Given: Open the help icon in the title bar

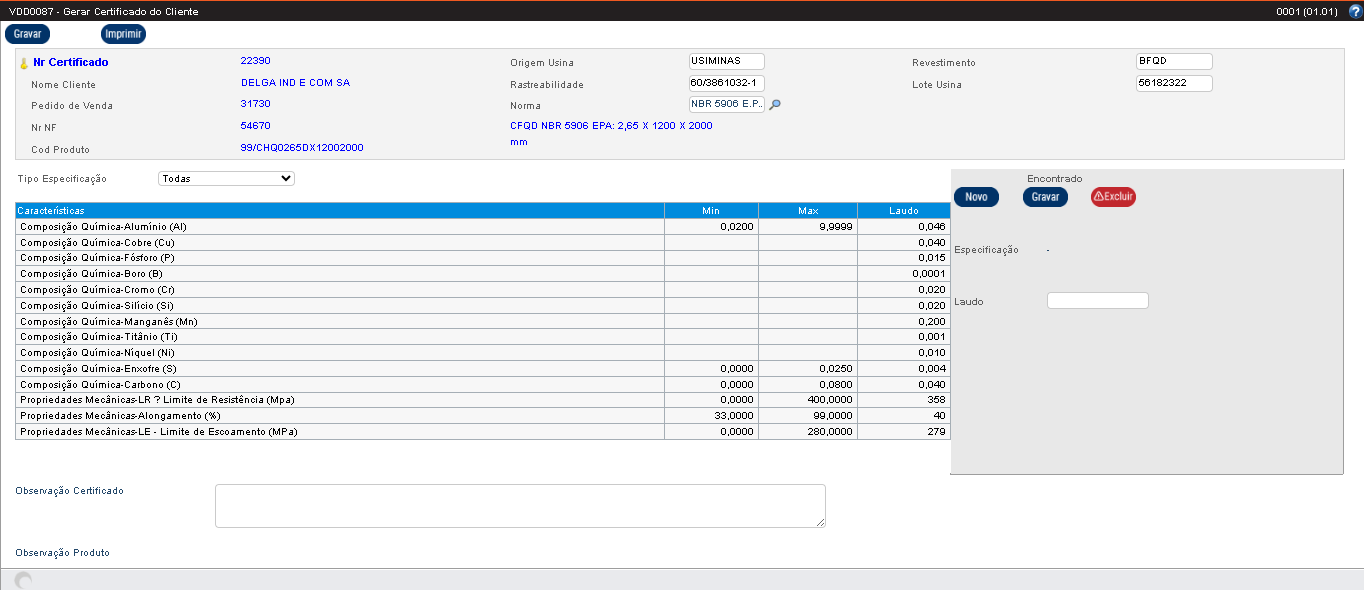Looking at the screenshot, I should pyautogui.click(x=1355, y=12).
